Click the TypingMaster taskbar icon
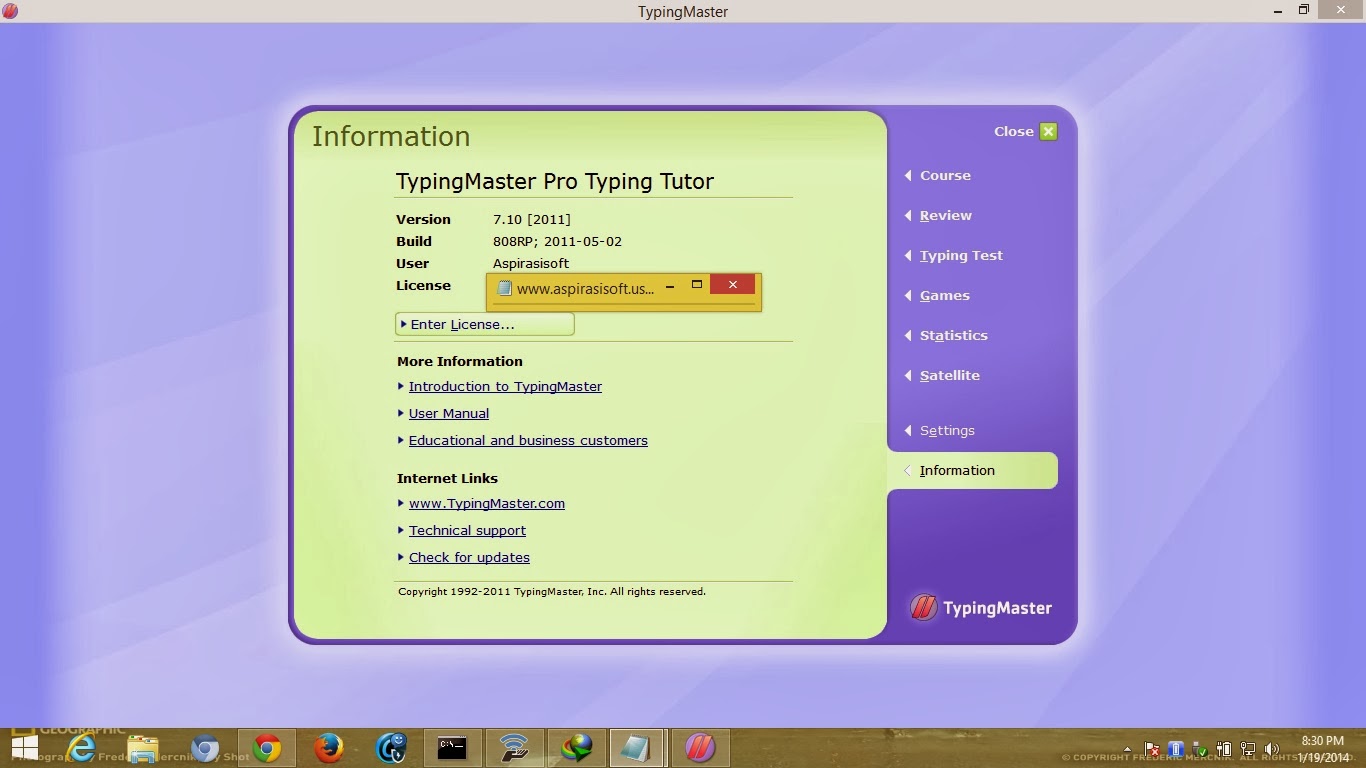Screen dimensions: 1366x768 tap(700, 748)
